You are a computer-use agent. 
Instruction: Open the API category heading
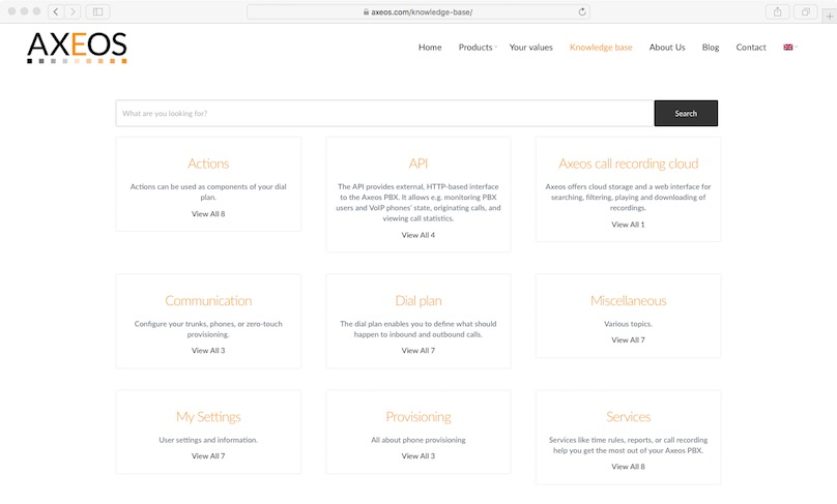tap(418, 163)
